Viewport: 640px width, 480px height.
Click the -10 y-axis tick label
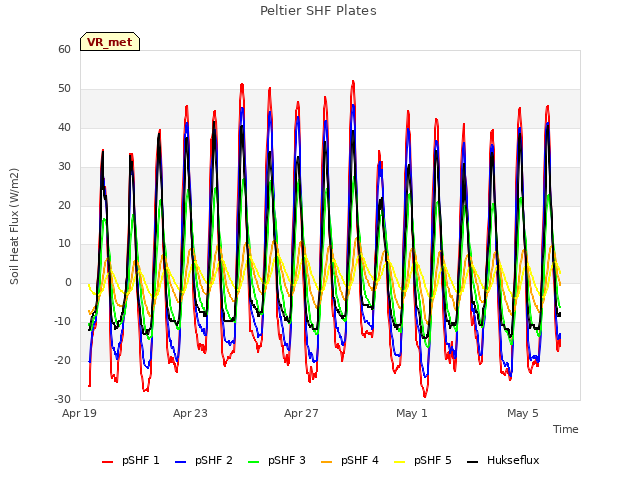pos(63,322)
